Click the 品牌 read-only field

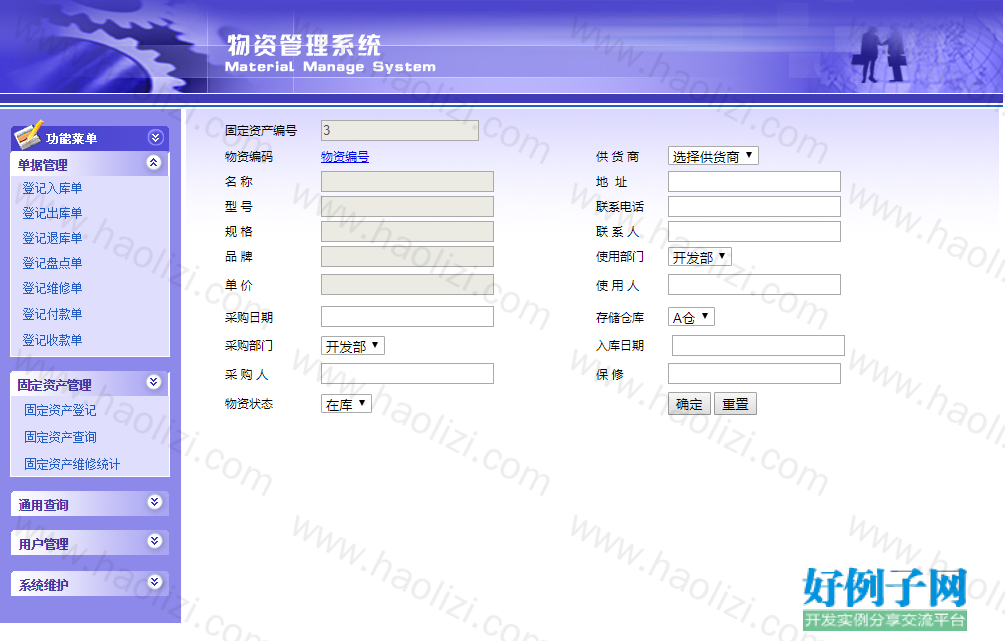[x=408, y=256]
